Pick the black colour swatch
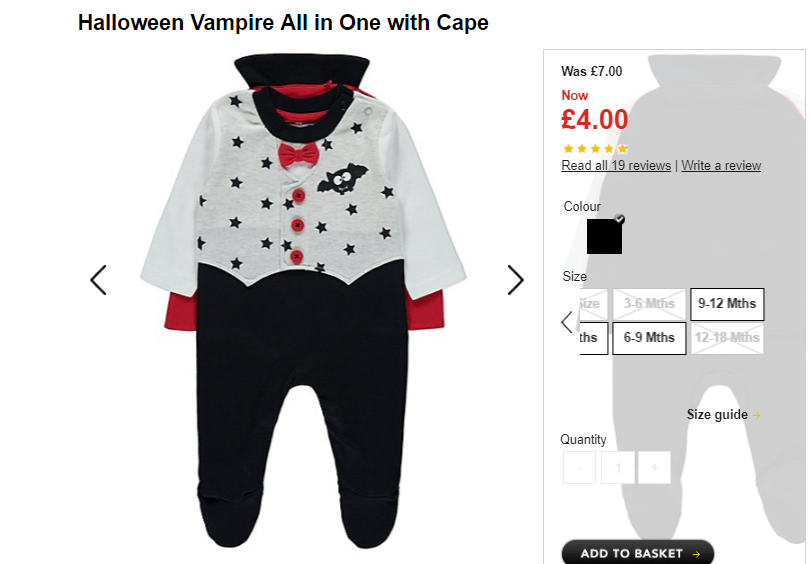Image resolution: width=810 pixels, height=564 pixels. coord(604,236)
